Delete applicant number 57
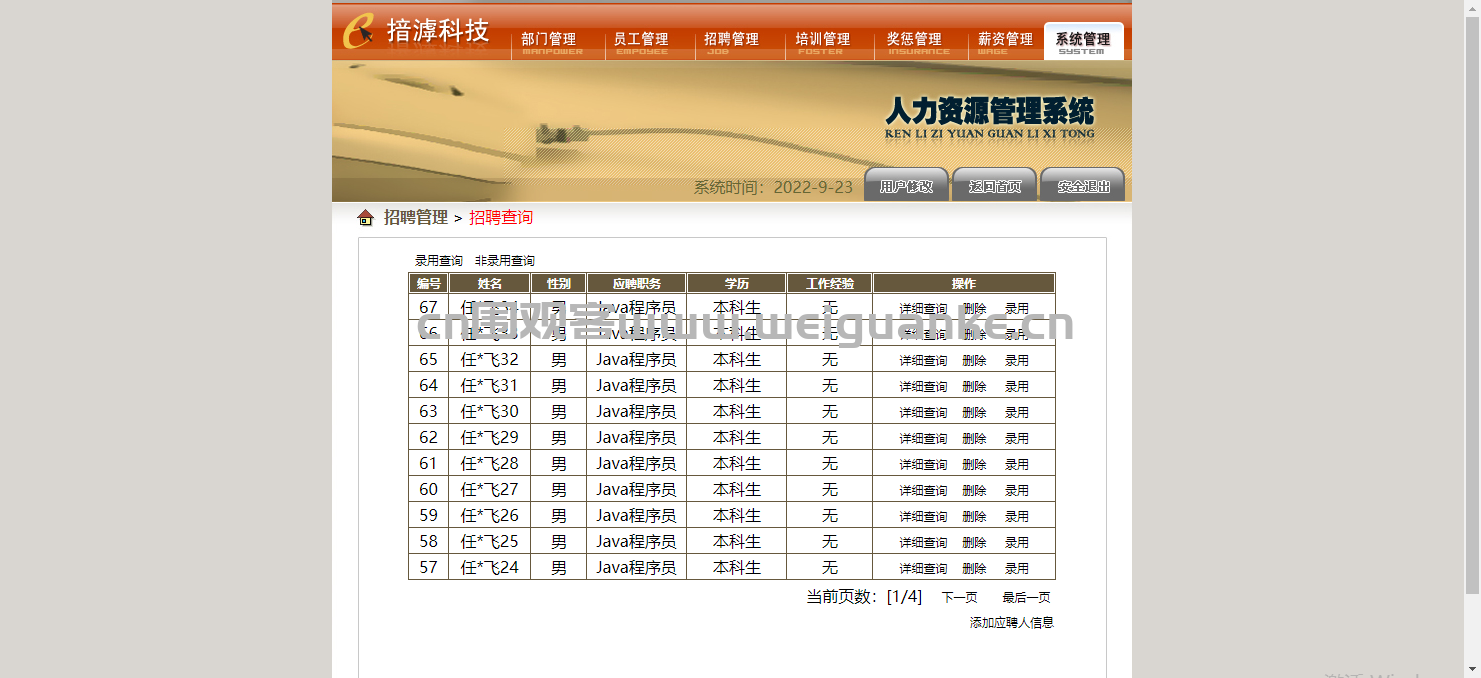 click(x=975, y=569)
